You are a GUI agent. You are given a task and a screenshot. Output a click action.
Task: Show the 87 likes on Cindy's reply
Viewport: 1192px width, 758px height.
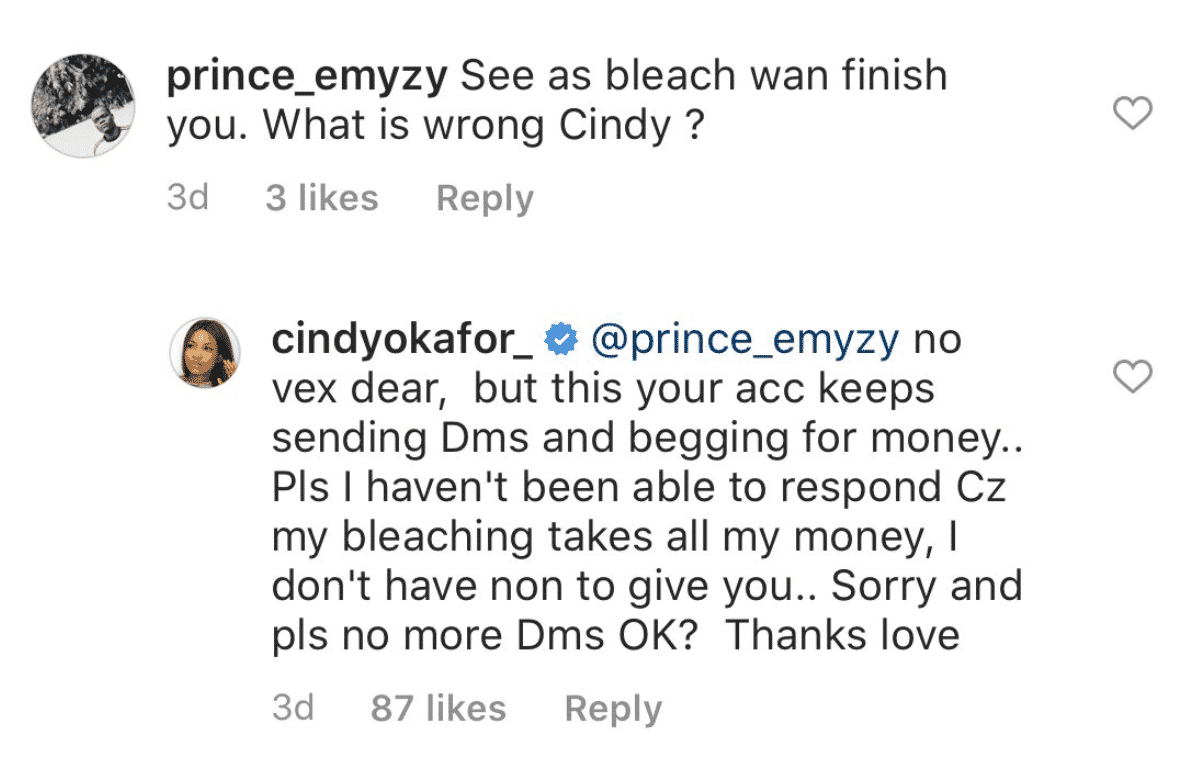tap(438, 709)
